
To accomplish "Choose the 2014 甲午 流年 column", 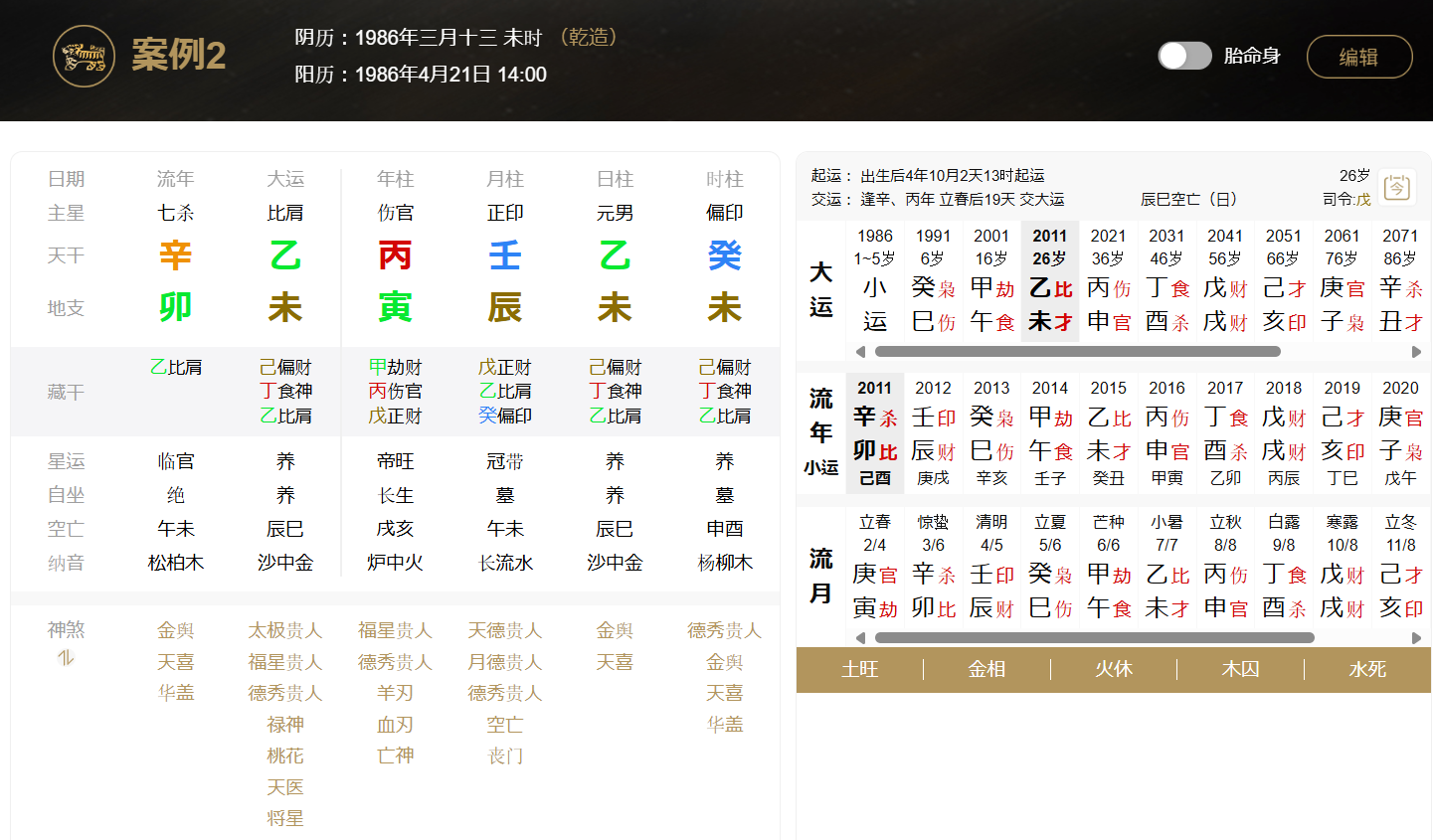I will click(x=1049, y=432).
